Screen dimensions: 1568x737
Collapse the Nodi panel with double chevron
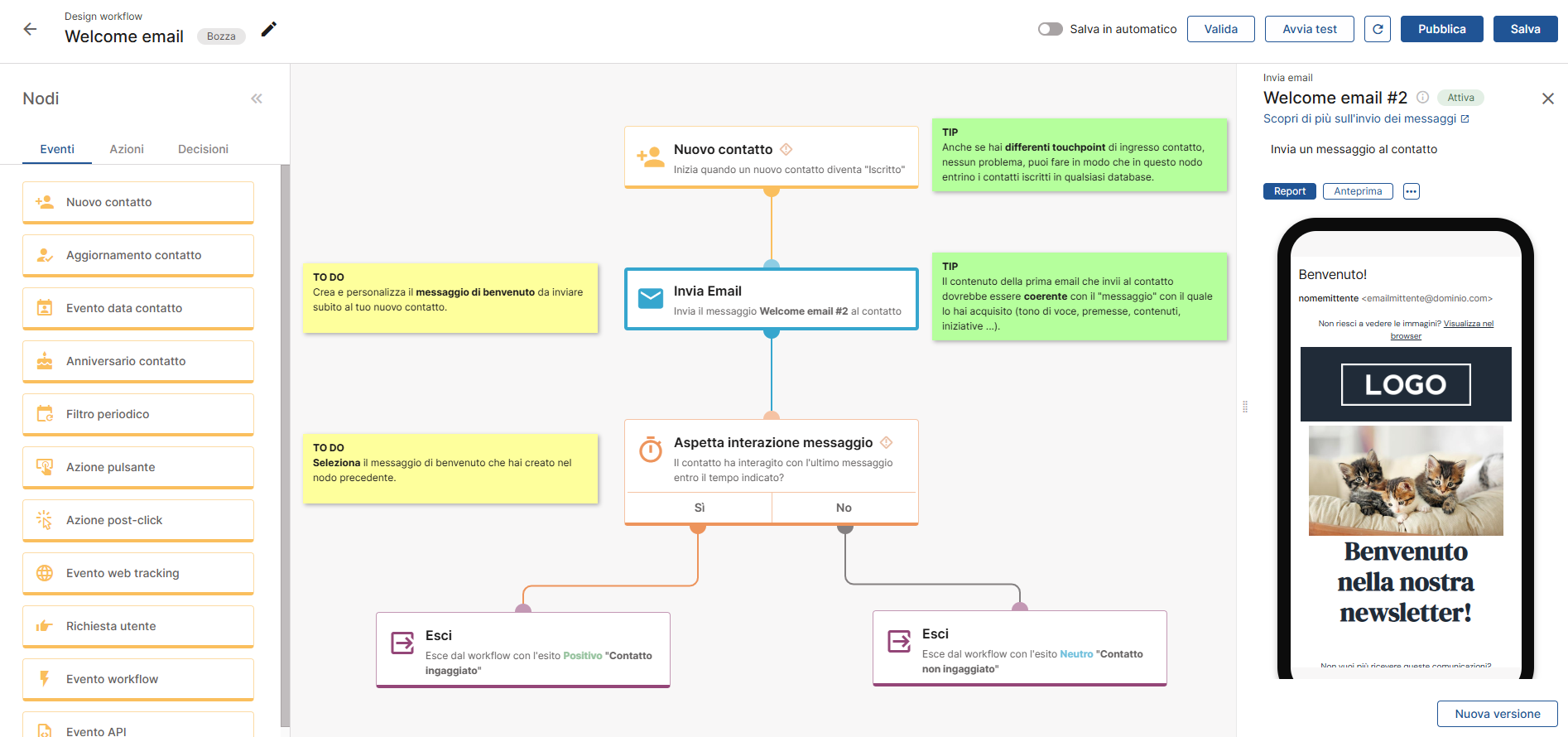(257, 99)
